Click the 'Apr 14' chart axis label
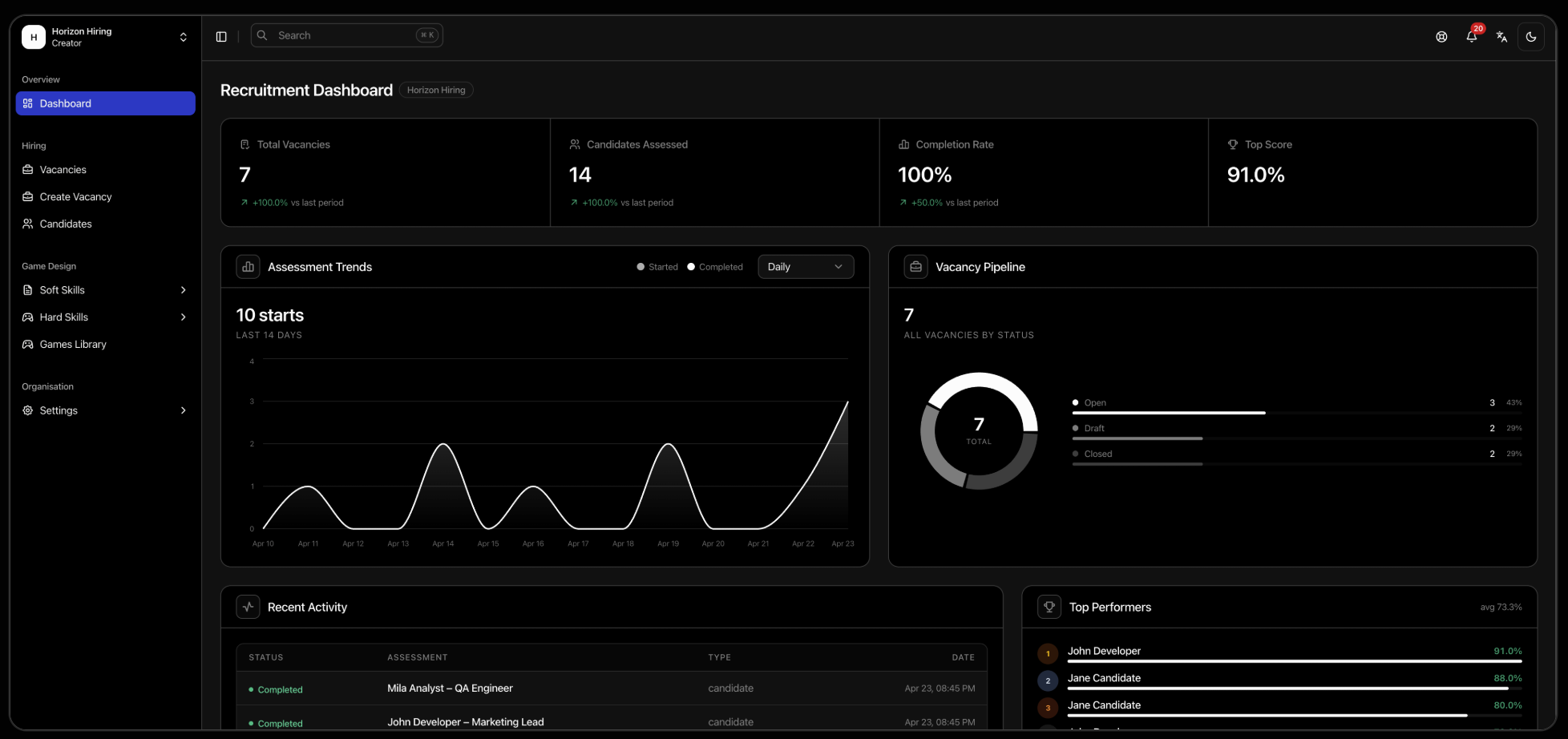This screenshot has height=739, width=1568. (443, 543)
